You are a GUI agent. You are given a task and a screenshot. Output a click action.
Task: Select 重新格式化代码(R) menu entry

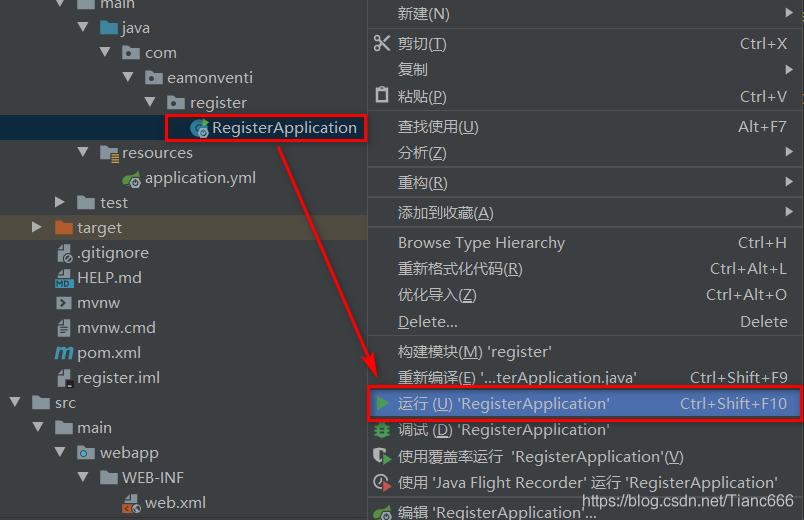585,269
